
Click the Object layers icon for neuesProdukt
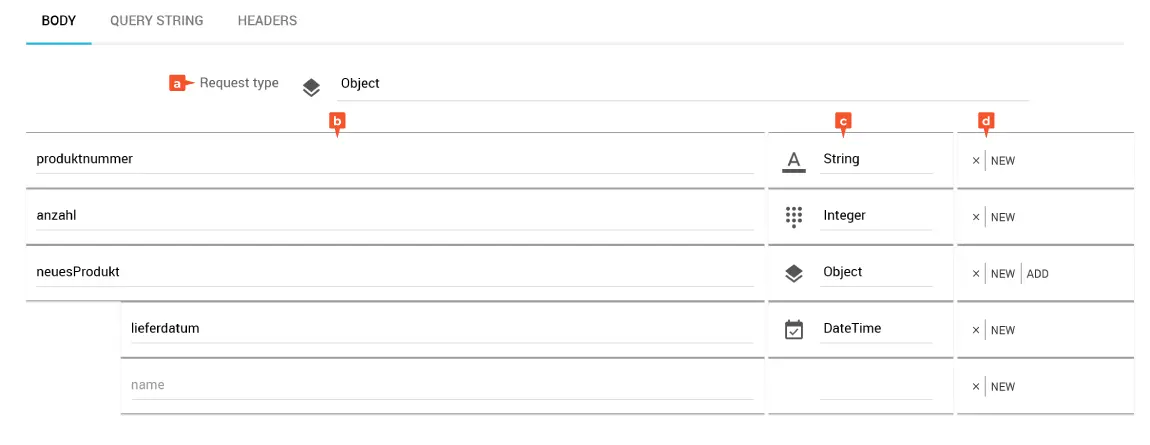pos(794,273)
